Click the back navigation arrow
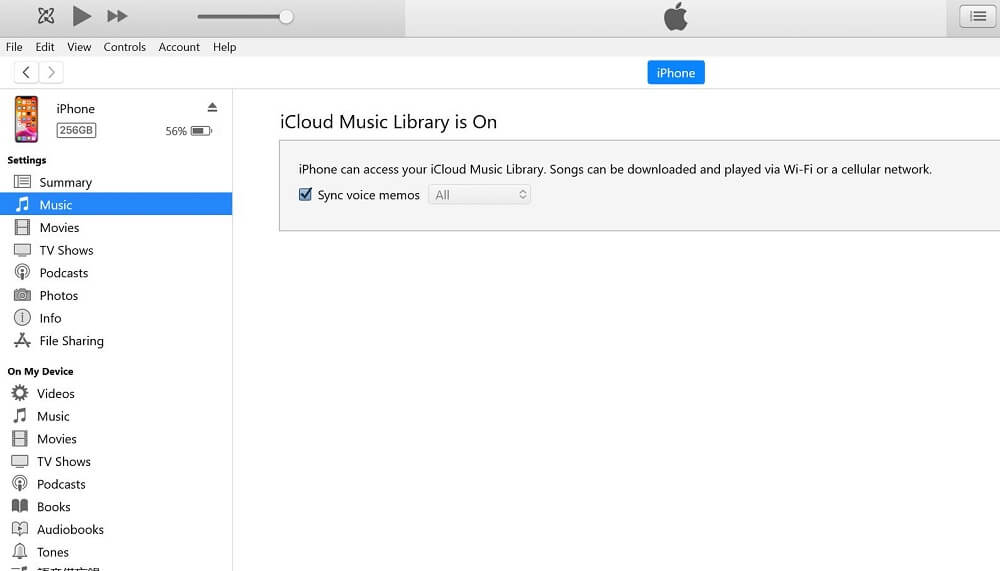 [26, 72]
